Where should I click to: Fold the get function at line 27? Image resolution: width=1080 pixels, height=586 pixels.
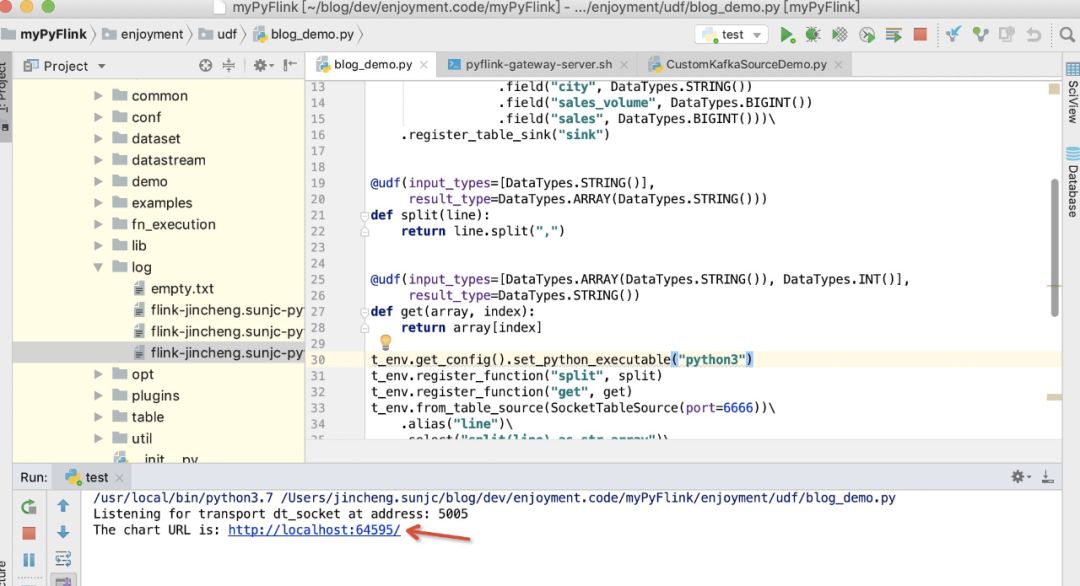point(364,312)
